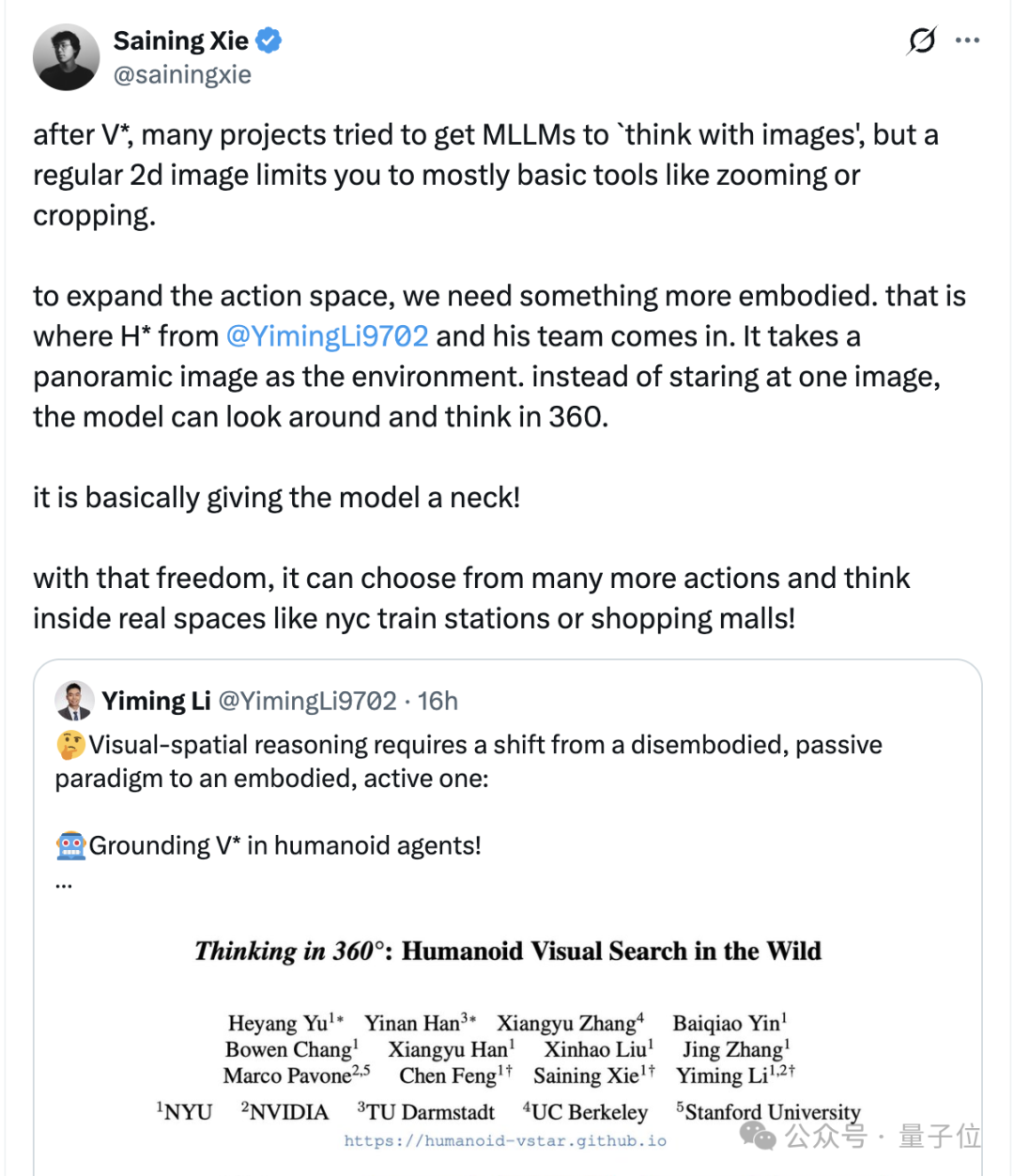Viewport: 1014px width, 1176px height.
Task: Click the 16h timestamp
Action: (x=438, y=701)
